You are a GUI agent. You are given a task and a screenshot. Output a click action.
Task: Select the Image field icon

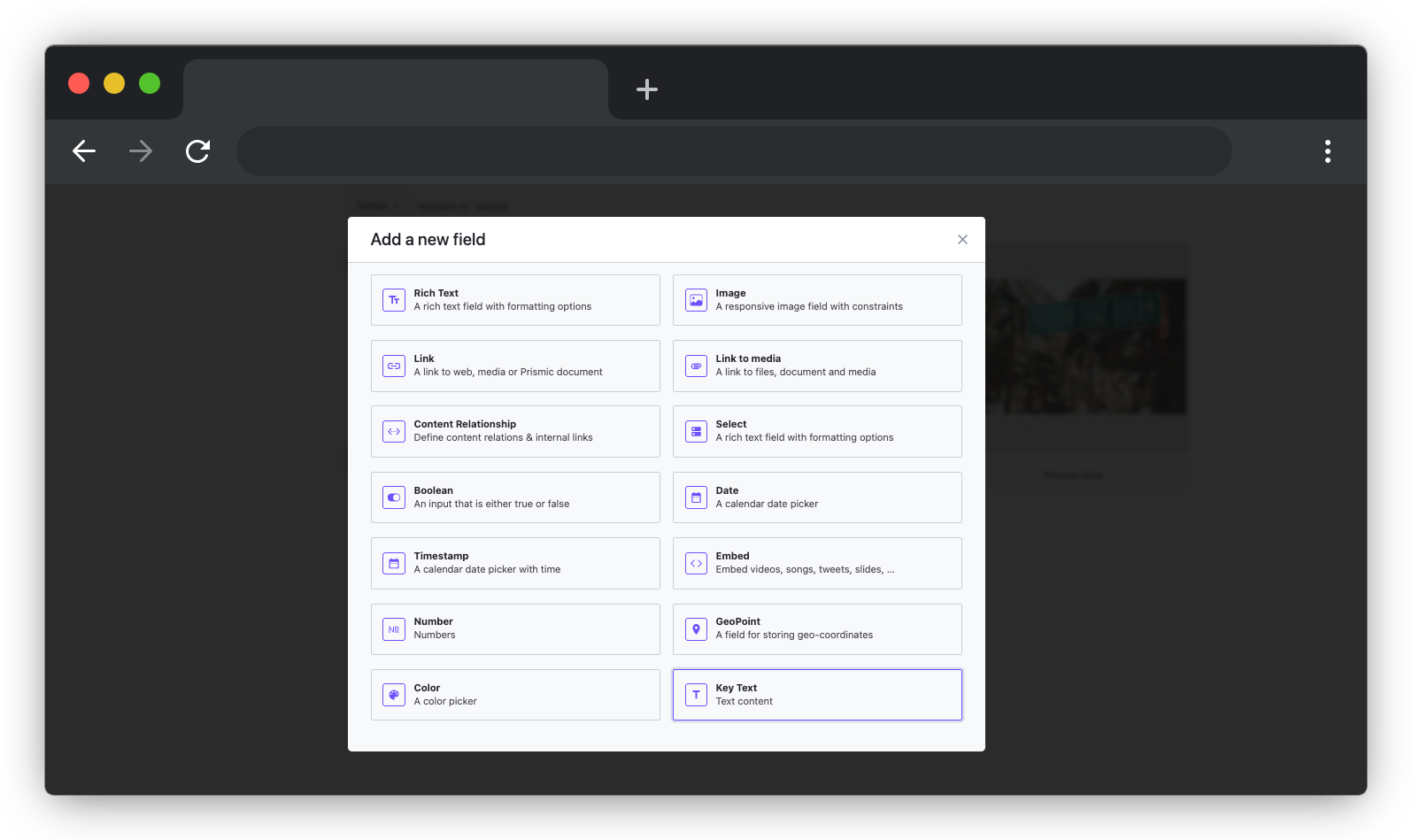(696, 300)
